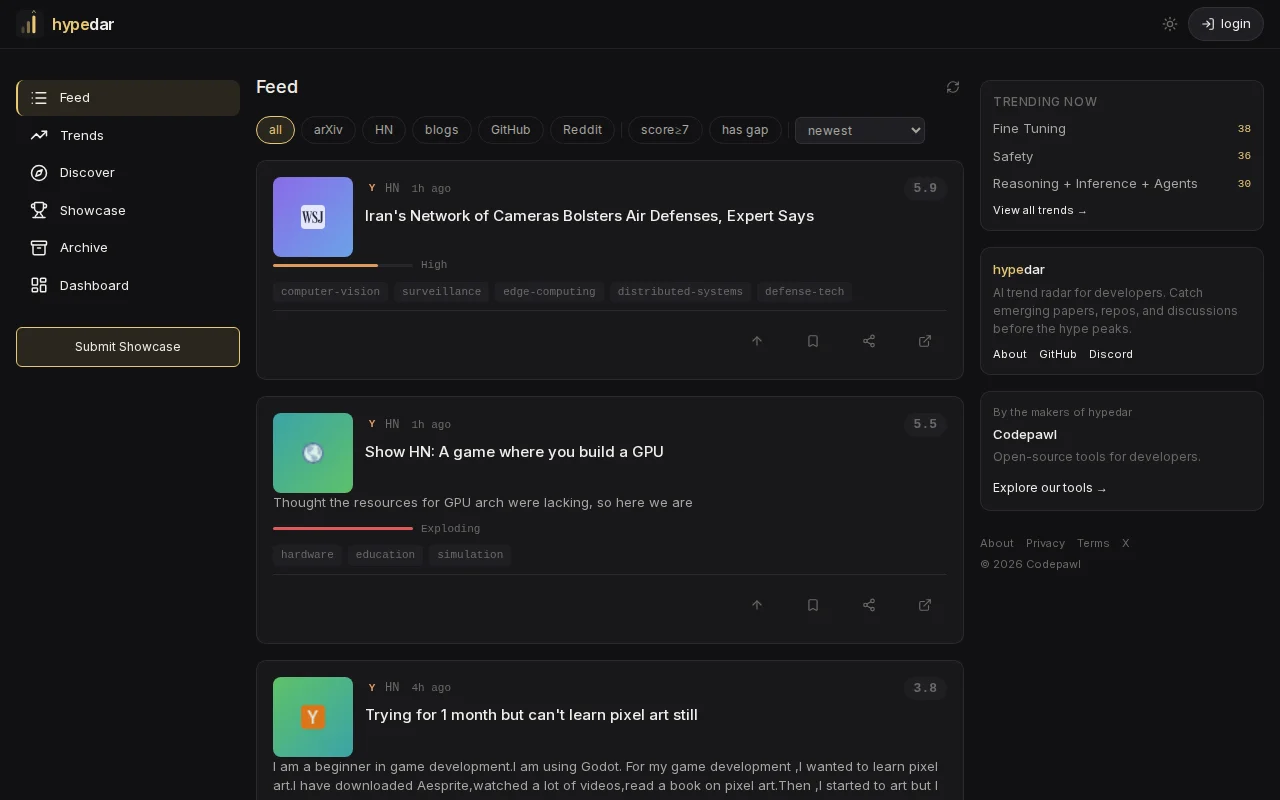Click the education tag

pos(385,555)
